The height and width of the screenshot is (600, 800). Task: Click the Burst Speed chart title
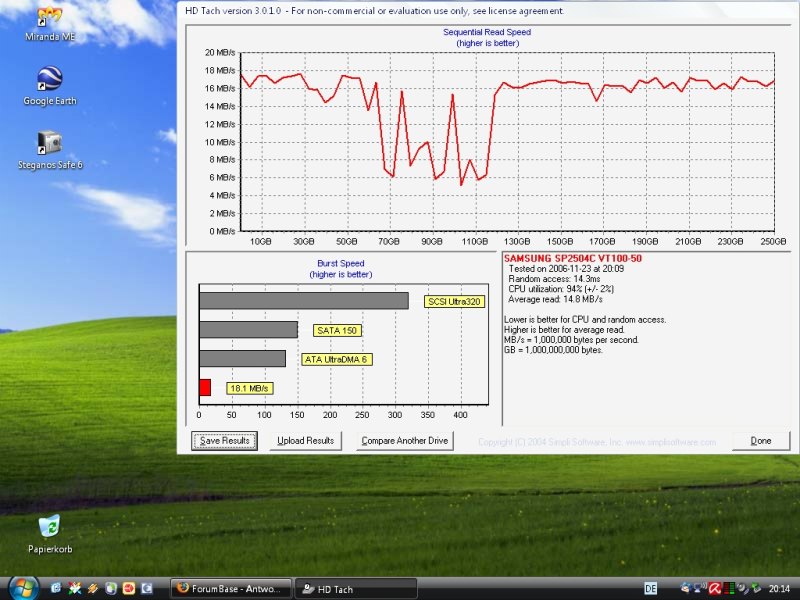click(340, 263)
